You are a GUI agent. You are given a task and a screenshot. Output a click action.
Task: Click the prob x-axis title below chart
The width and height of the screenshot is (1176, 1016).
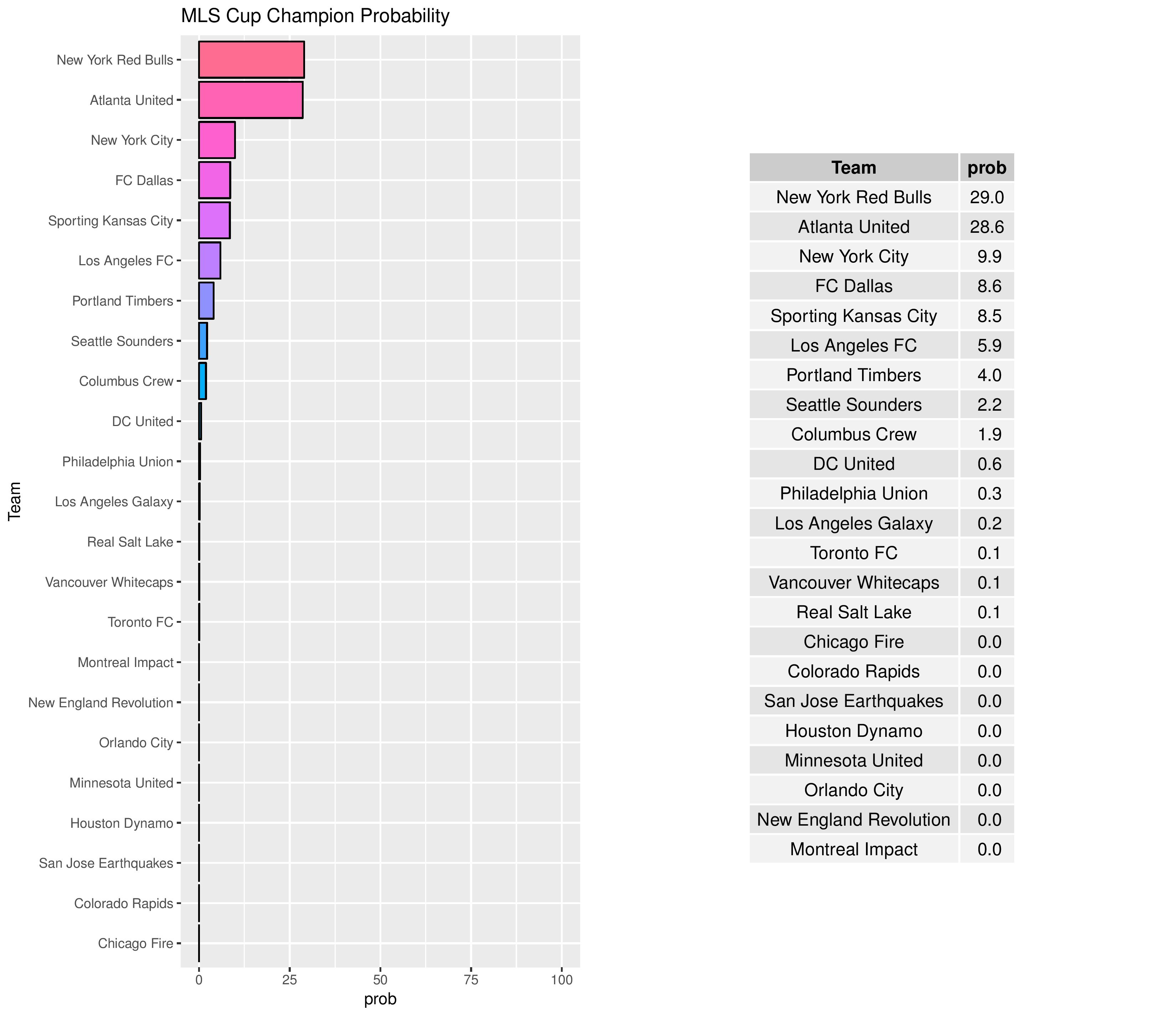click(x=380, y=999)
